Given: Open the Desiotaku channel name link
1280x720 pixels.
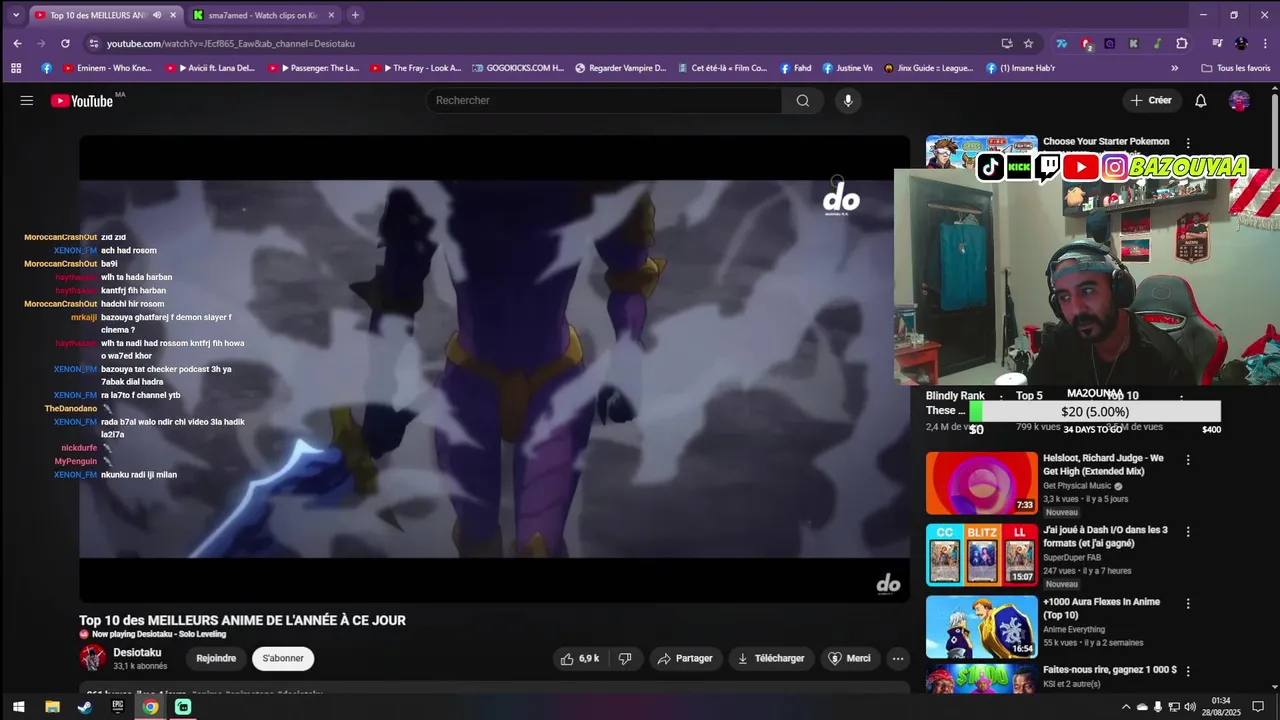Looking at the screenshot, I should [137, 652].
